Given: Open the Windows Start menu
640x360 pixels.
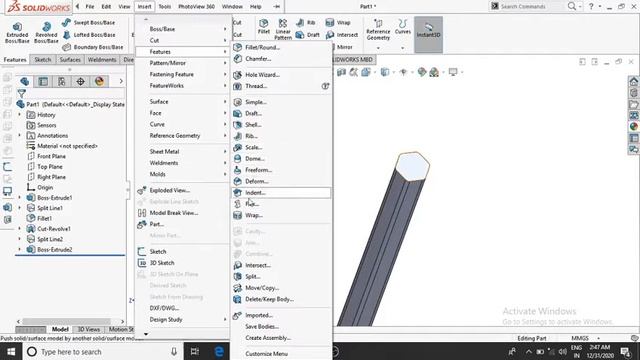Looking at the screenshot, I should 11,351.
